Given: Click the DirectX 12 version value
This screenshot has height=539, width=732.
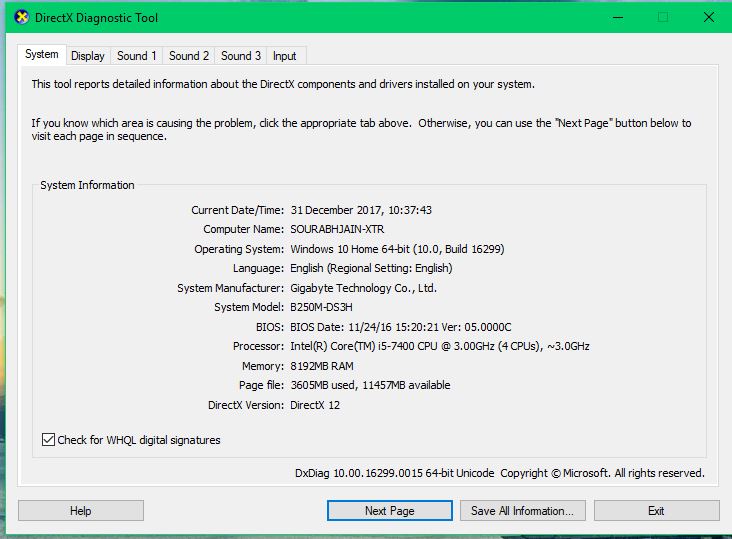Looking at the screenshot, I should tap(315, 405).
